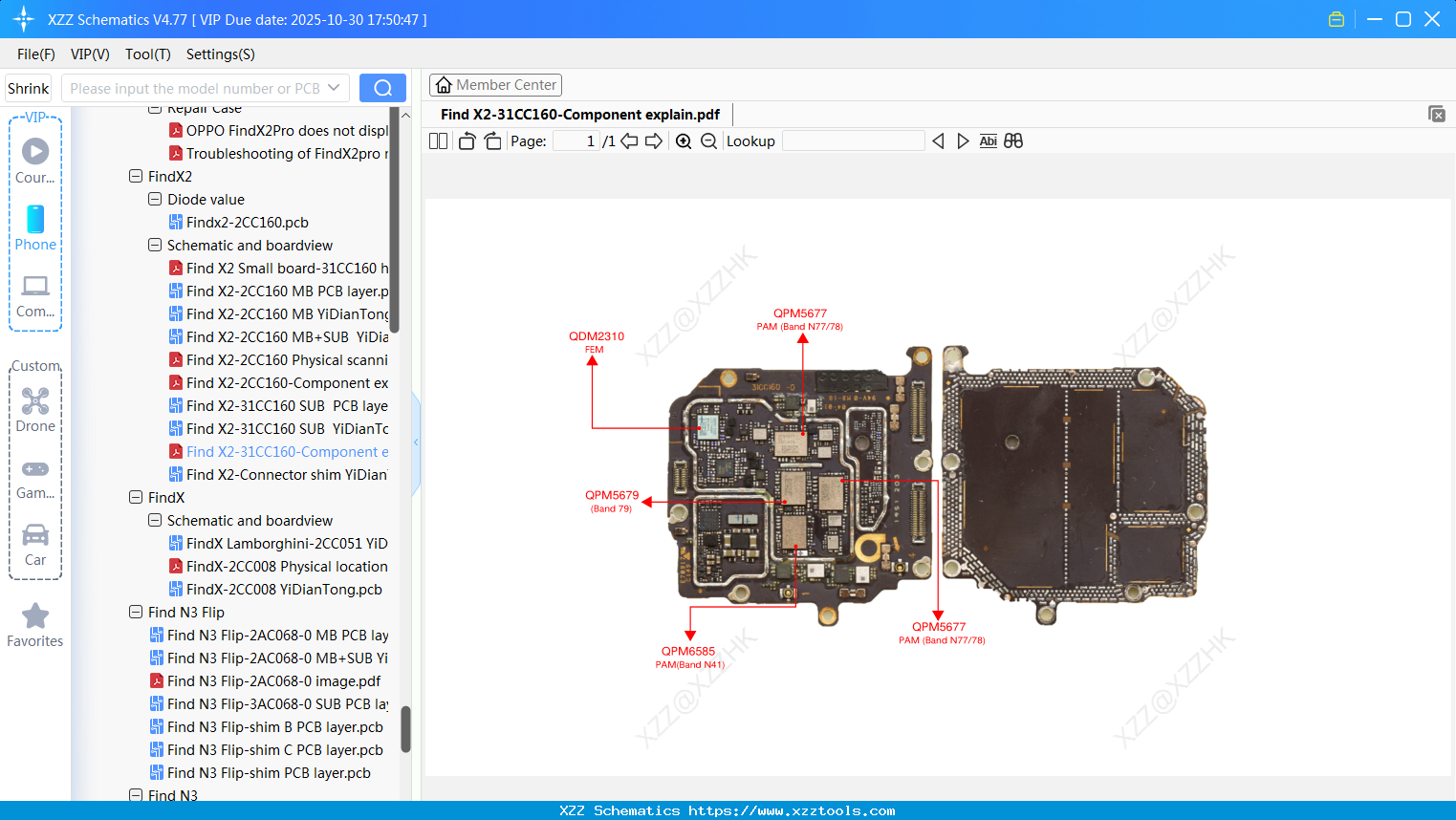The height and width of the screenshot is (820, 1456).
Task: Click the previous page arrow
Action: pos(628,140)
